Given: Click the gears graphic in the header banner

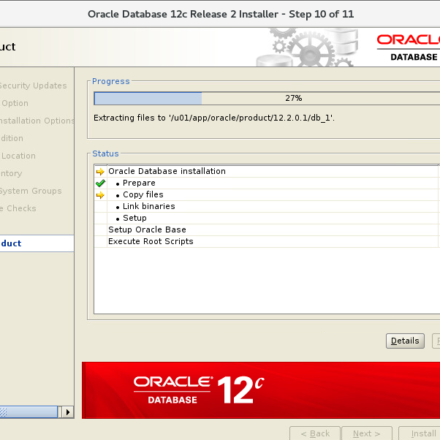Looking at the screenshot, I should 307,47.
